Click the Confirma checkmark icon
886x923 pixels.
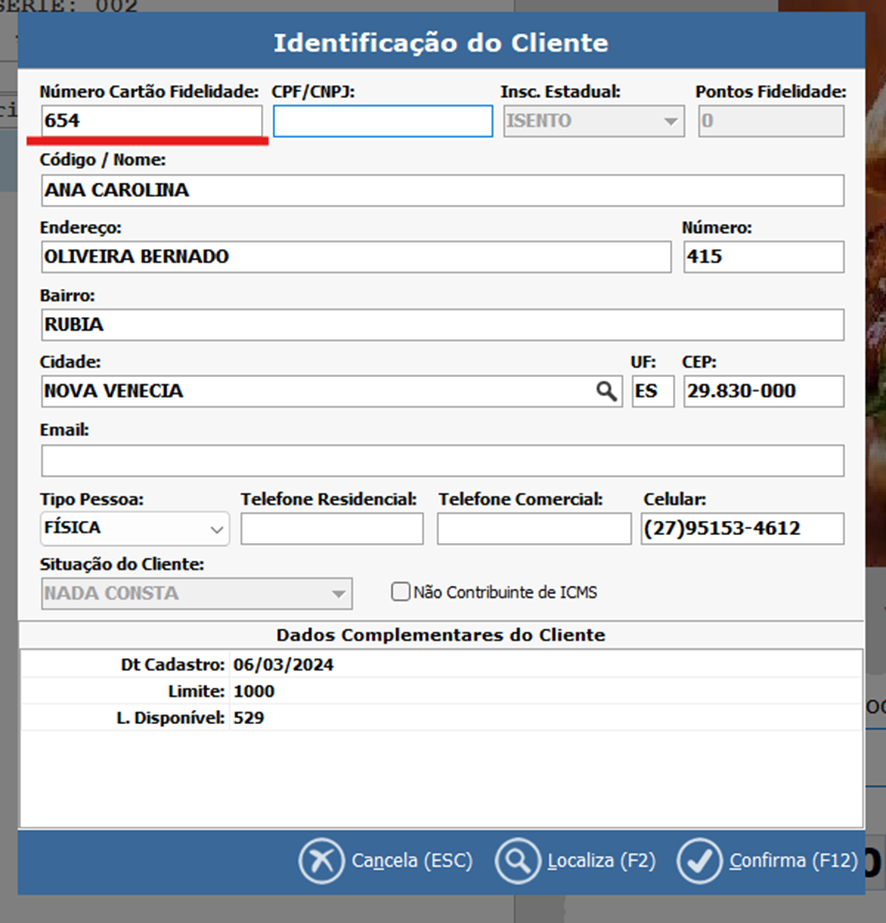[x=700, y=860]
